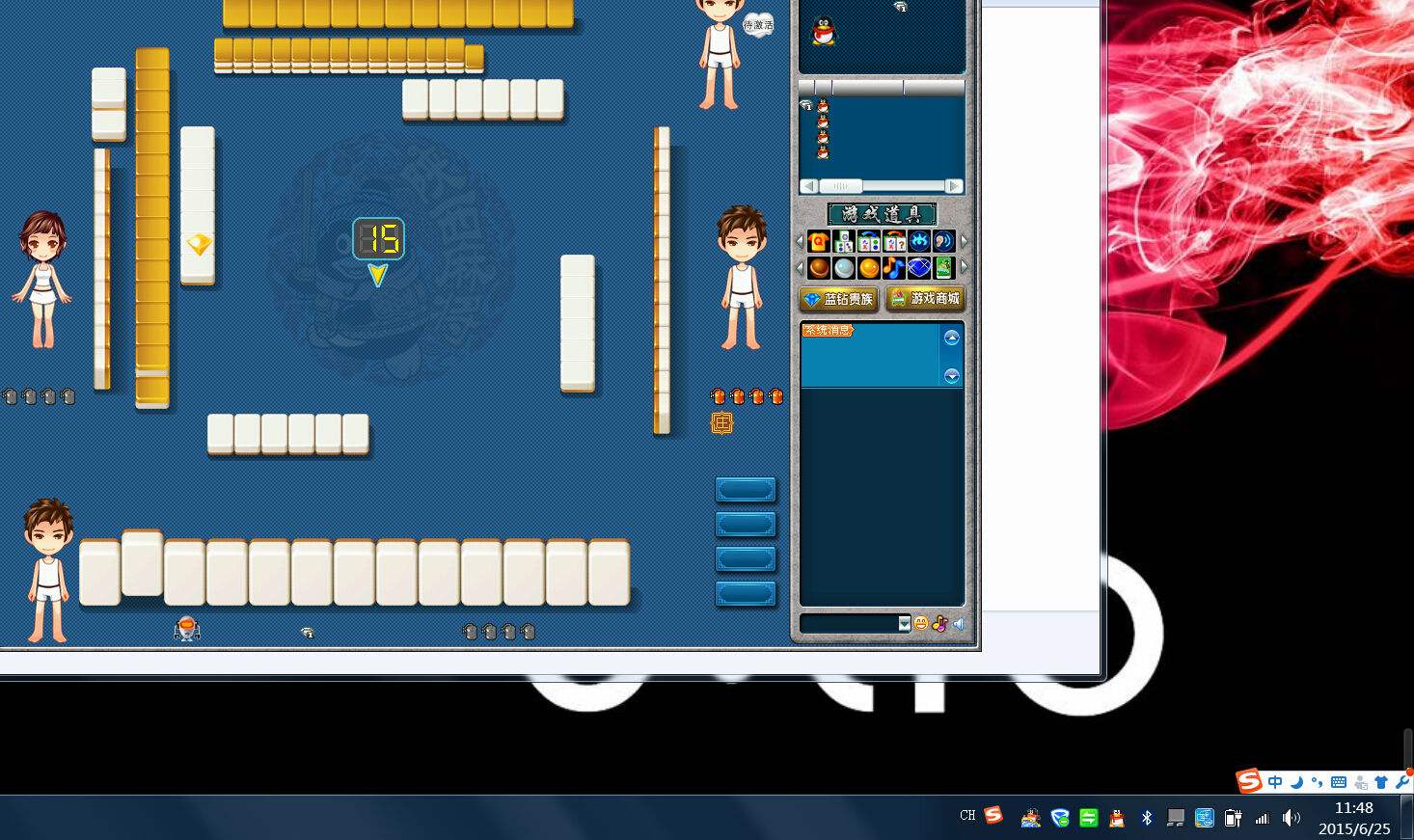Pick the golden ball game item
This screenshot has width=1414, height=840.
tap(869, 268)
